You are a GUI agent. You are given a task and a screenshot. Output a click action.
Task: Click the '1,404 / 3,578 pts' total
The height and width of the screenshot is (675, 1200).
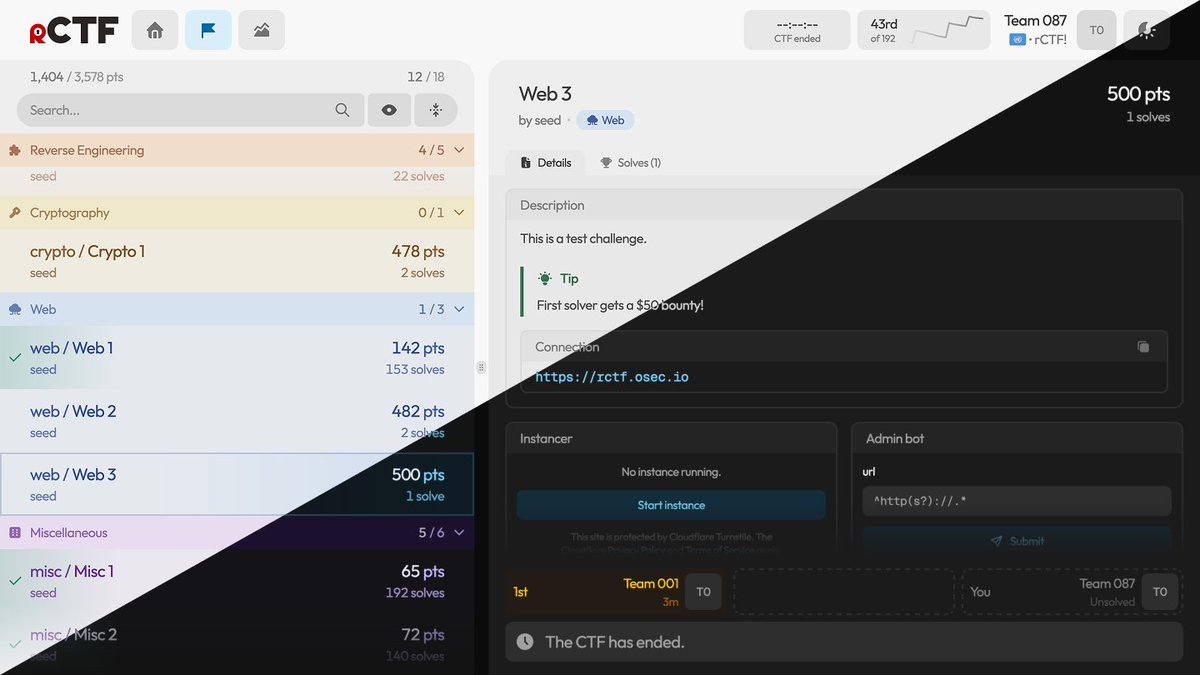77,77
